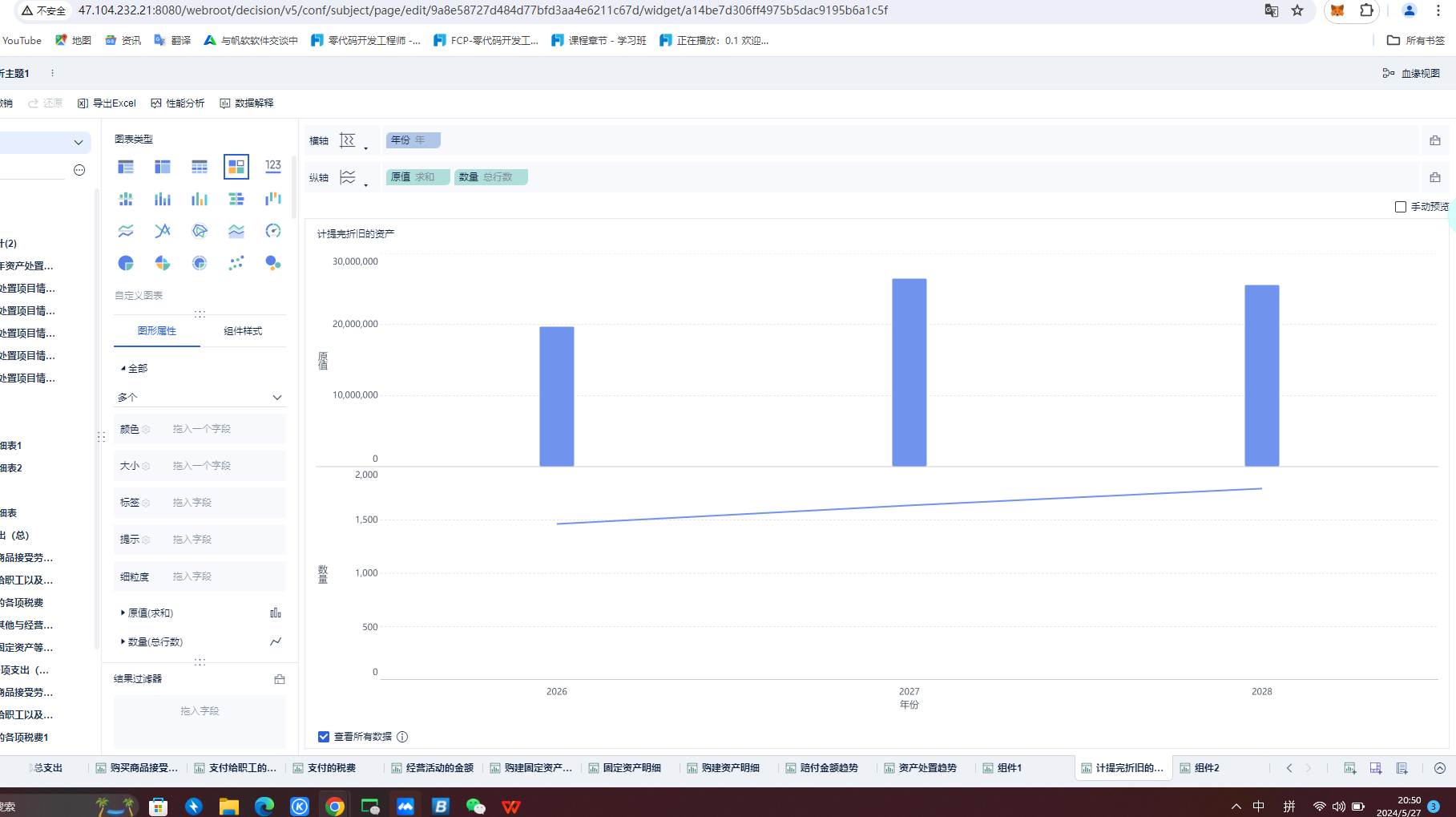
Task: Click the 年份 field pill on horizontal axis
Action: pos(413,140)
